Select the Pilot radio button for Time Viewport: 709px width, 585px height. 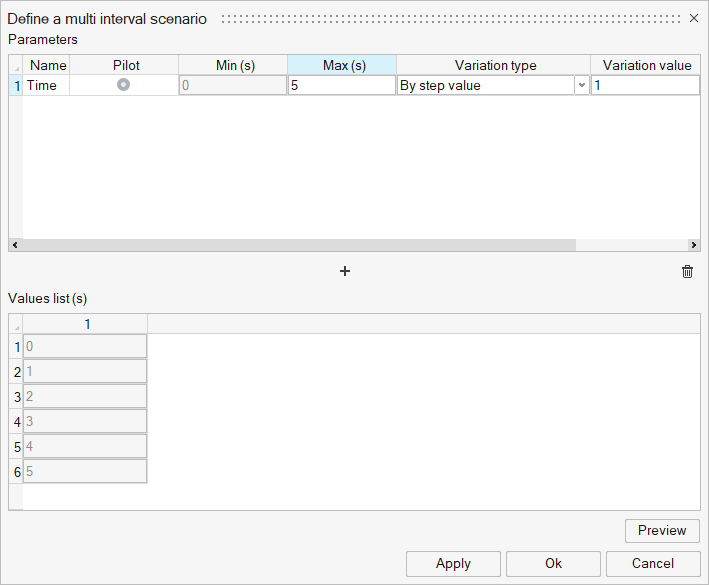point(123,85)
